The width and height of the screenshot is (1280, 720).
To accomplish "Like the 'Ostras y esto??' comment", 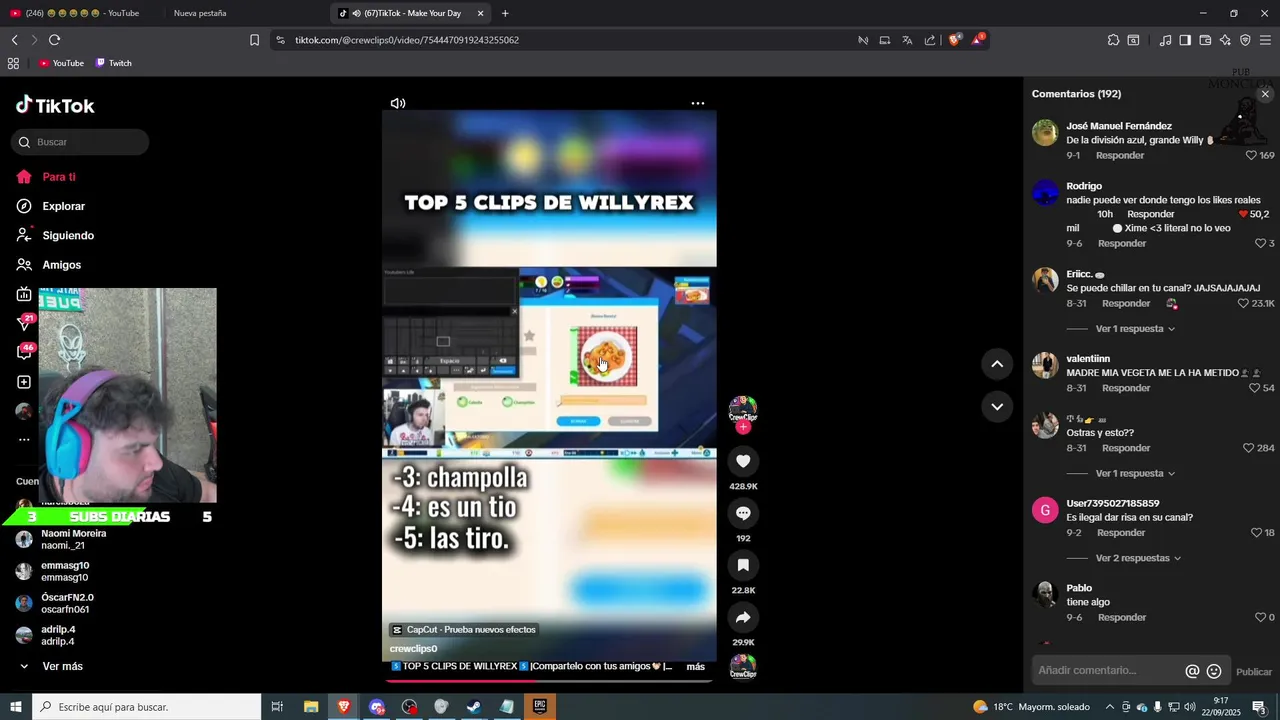I will tap(1248, 448).
